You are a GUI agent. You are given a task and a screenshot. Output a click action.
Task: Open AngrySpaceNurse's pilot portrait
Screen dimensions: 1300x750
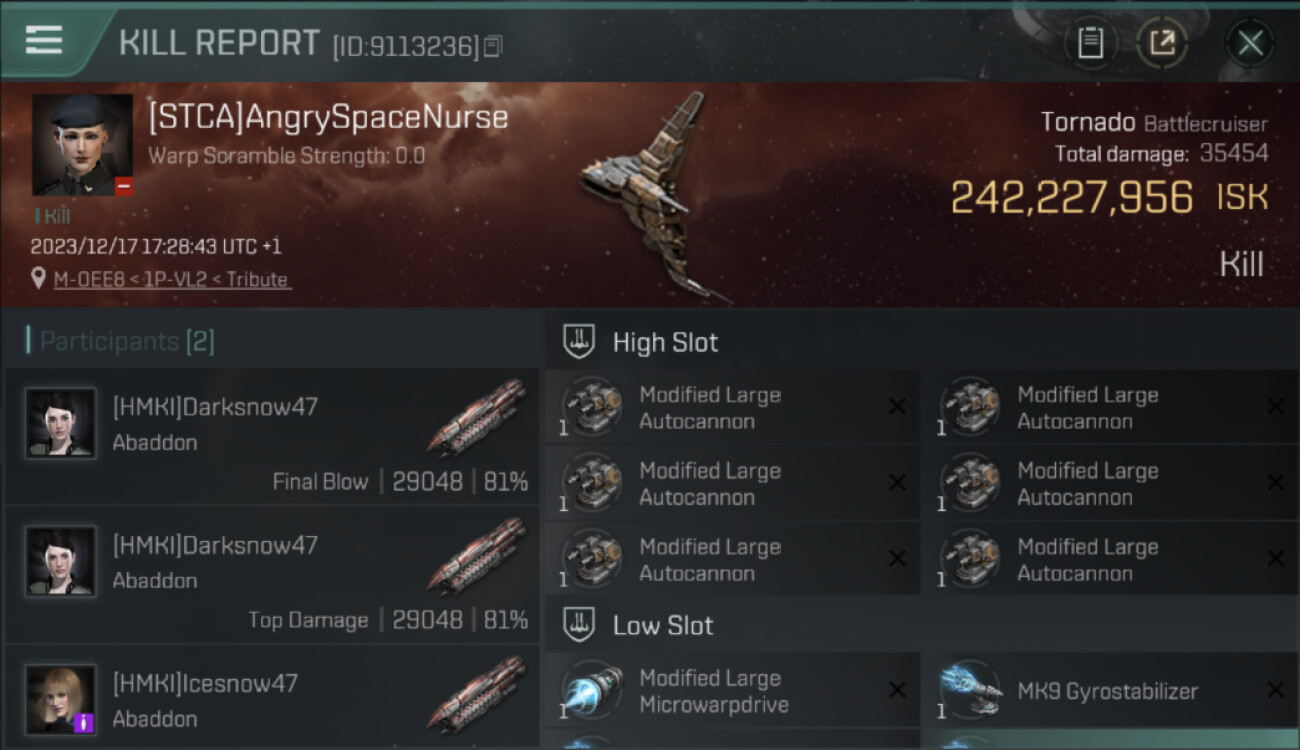pyautogui.click(x=82, y=144)
